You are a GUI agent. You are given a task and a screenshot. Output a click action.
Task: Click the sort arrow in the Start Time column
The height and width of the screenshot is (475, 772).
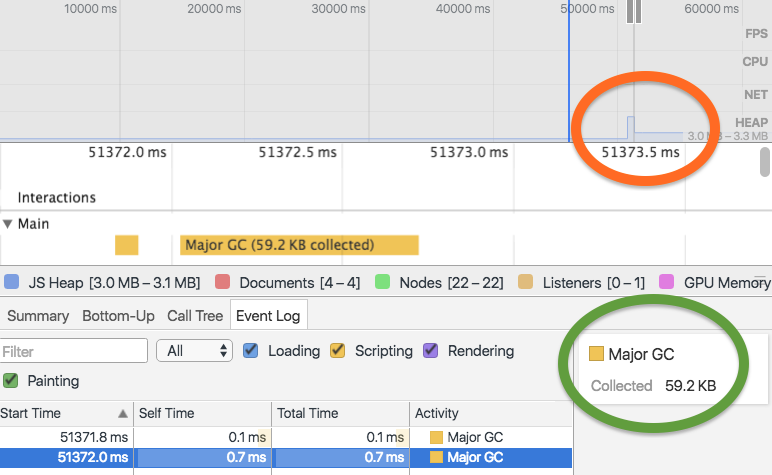[x=123, y=413]
